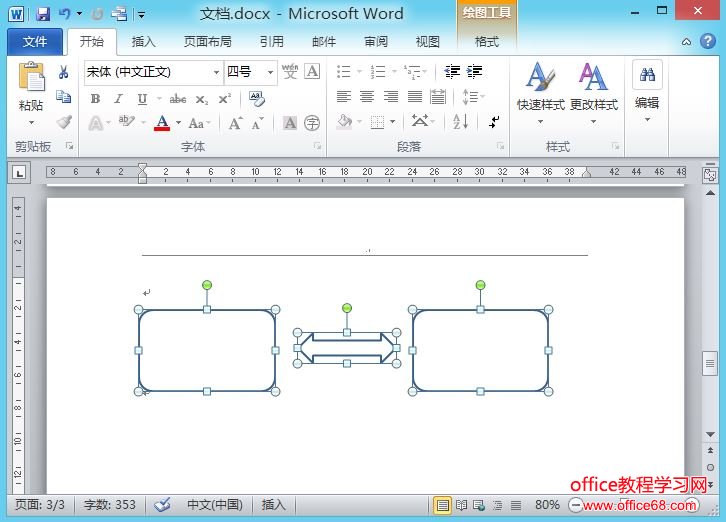Click text highlight color button
This screenshot has height=522, width=726.
point(126,122)
